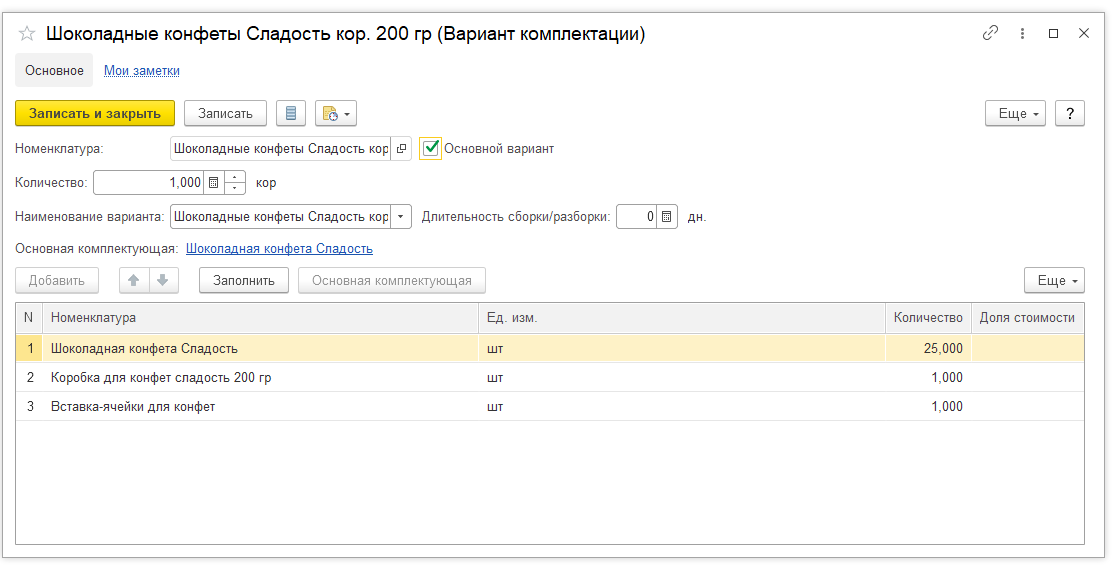The height and width of the screenshot is (583, 1117).
Task: Click the document list icon next to Записать
Action: (291, 113)
